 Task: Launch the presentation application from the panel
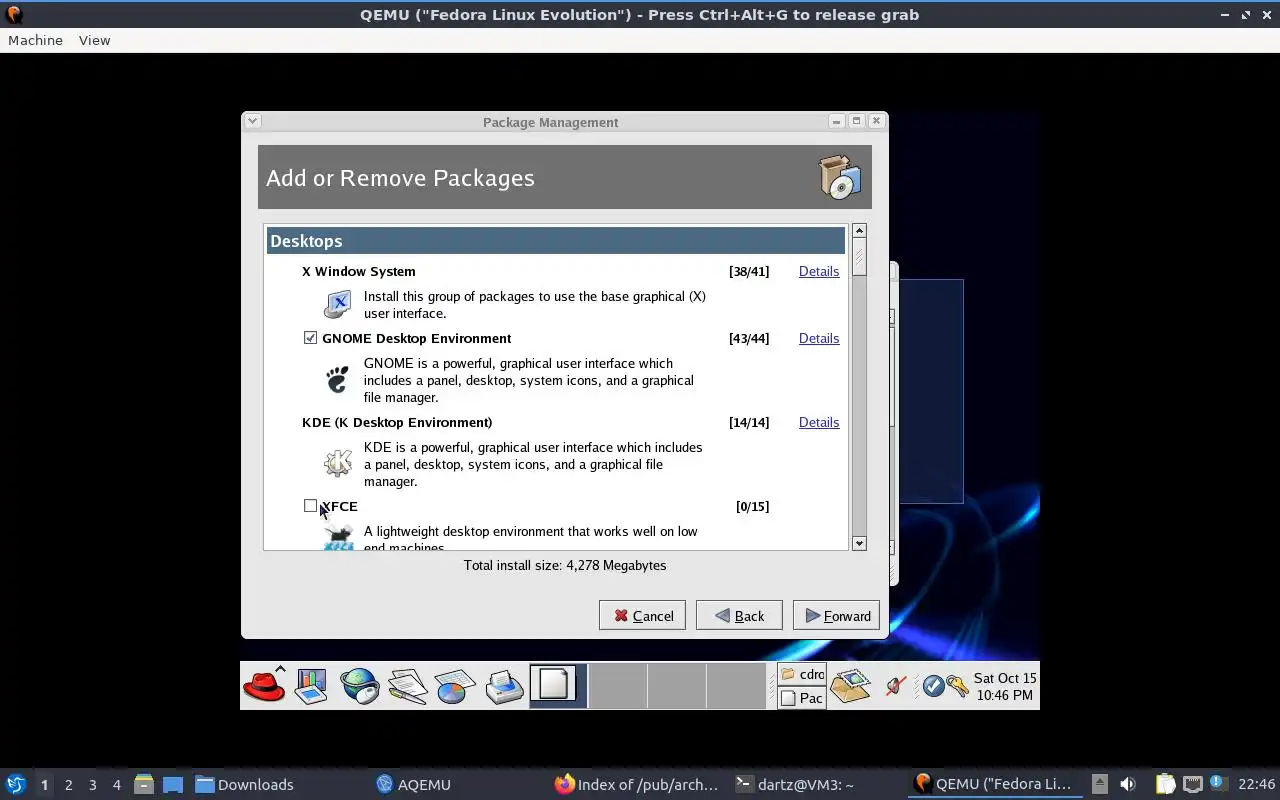(311, 686)
